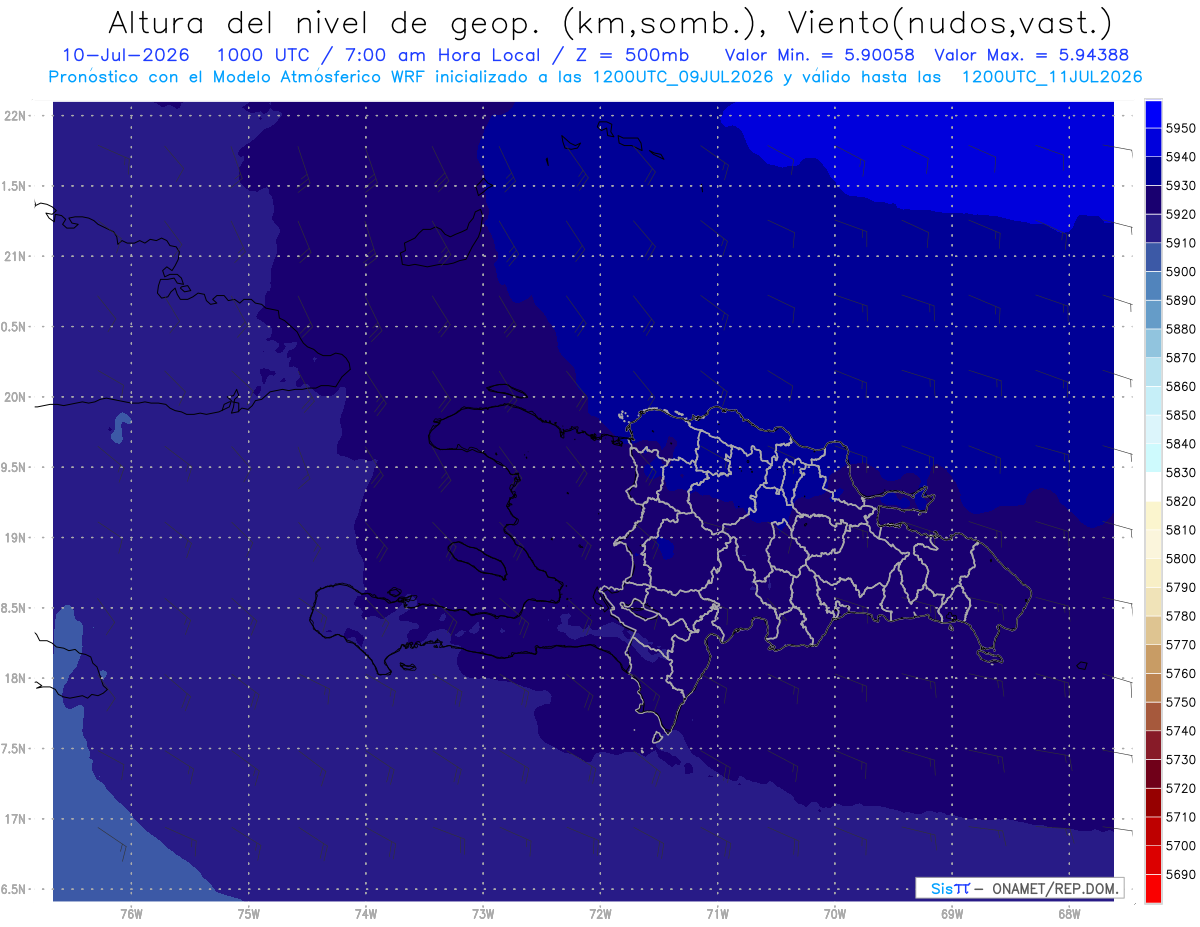
Task: Click the 71W longitude label
Action: coord(717,913)
